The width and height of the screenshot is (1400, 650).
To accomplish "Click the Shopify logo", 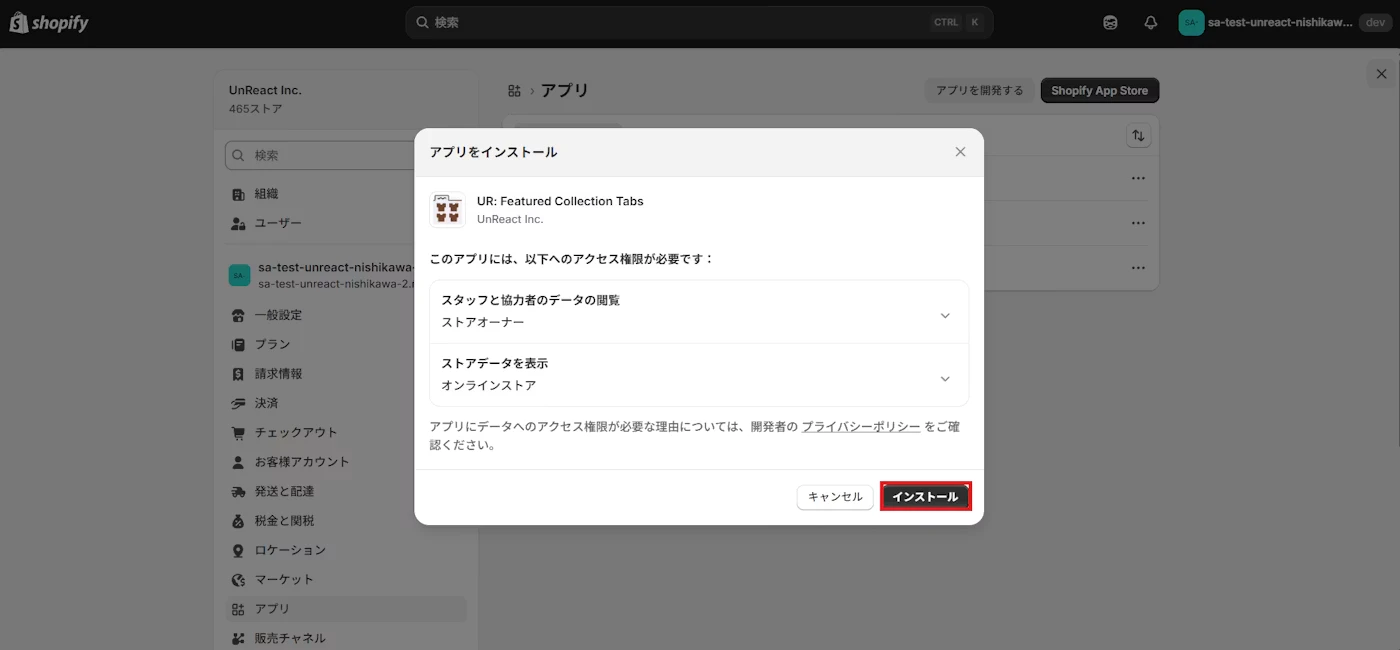I will [x=49, y=22].
